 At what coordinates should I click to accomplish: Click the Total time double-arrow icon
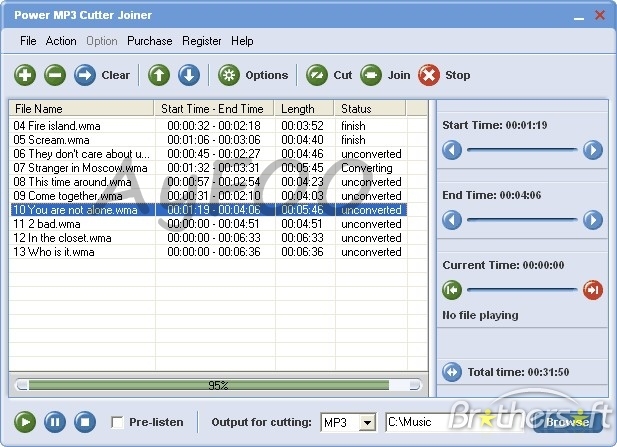[x=452, y=372]
